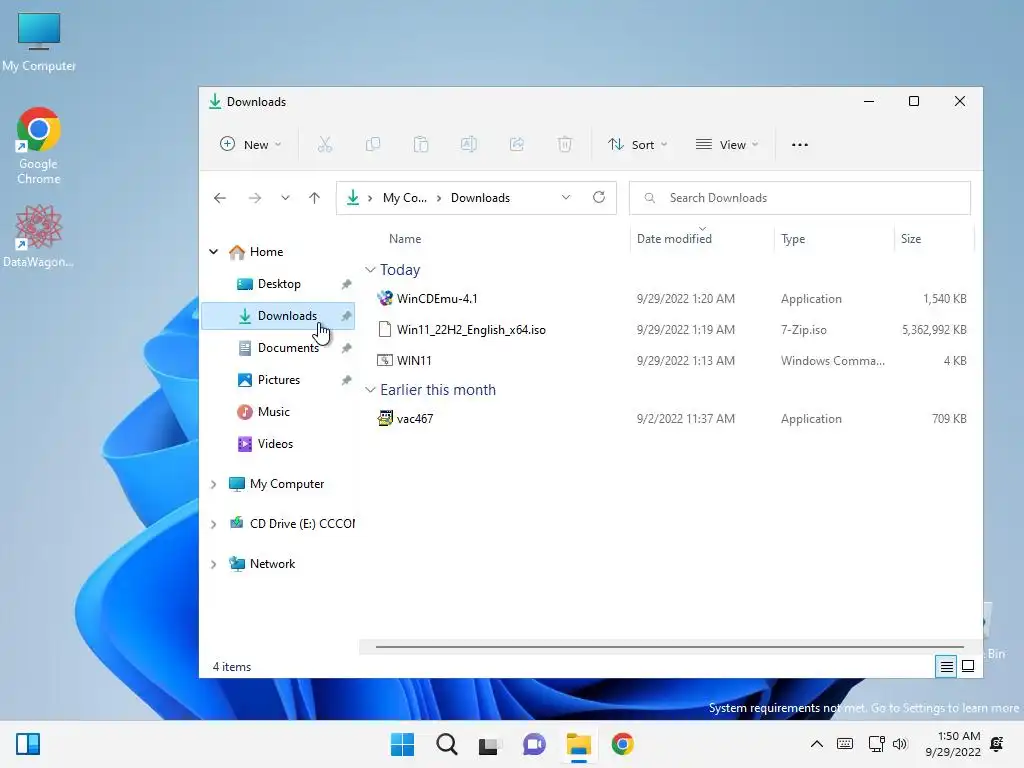Click the Paste clipboard icon
The height and width of the screenshot is (768, 1024).
click(421, 144)
